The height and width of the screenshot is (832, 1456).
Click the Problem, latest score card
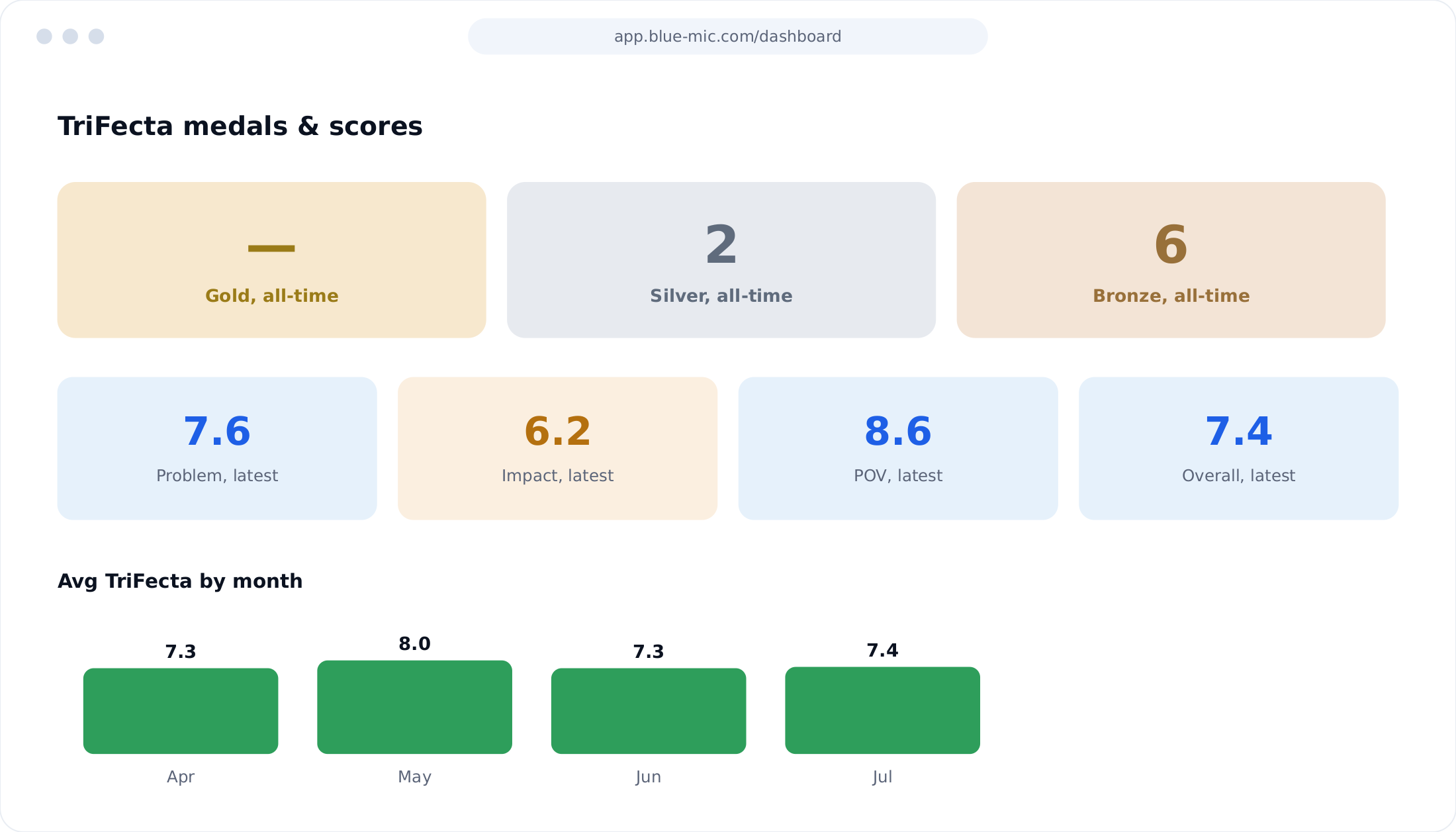[217, 448]
